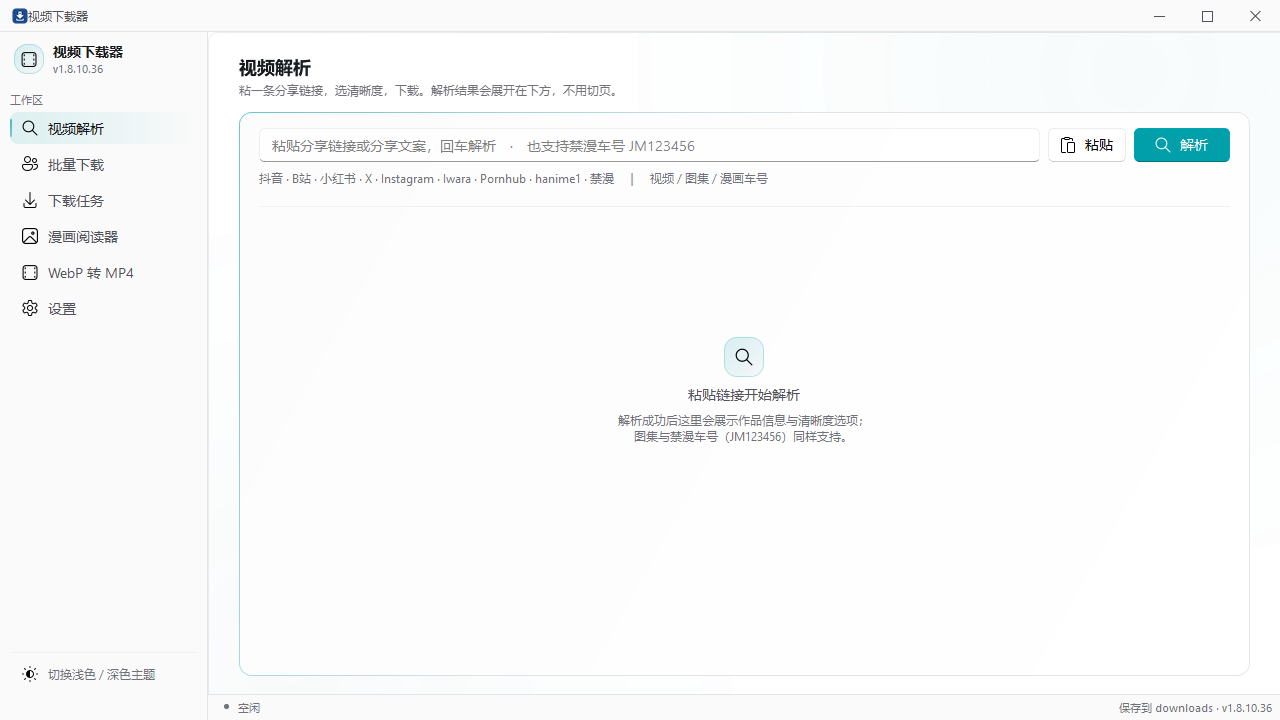The width and height of the screenshot is (1280, 720).
Task: Click the people icon beside 批量下载
Action: 30,165
